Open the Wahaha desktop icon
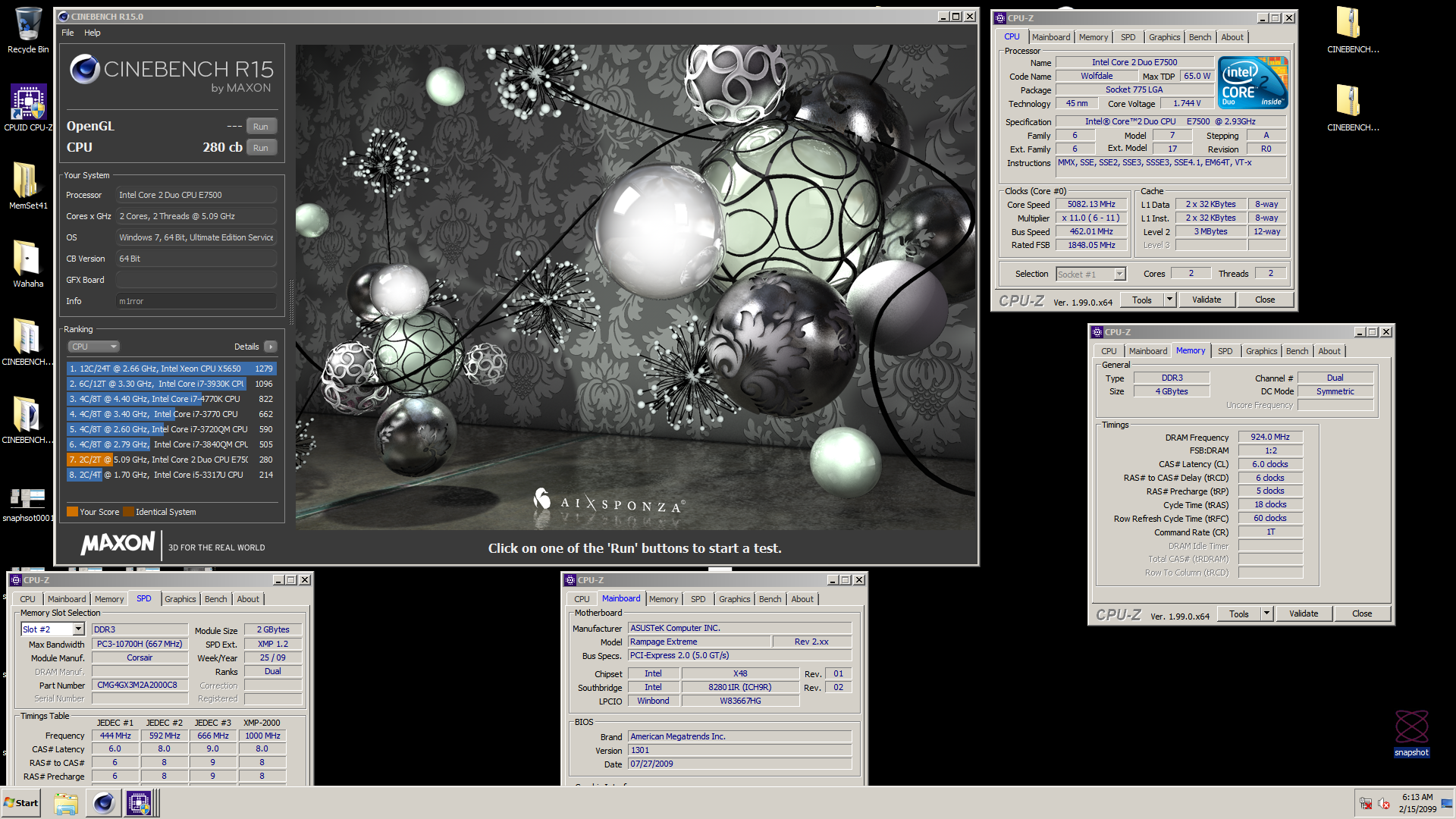This screenshot has width=1456, height=819. [28, 264]
